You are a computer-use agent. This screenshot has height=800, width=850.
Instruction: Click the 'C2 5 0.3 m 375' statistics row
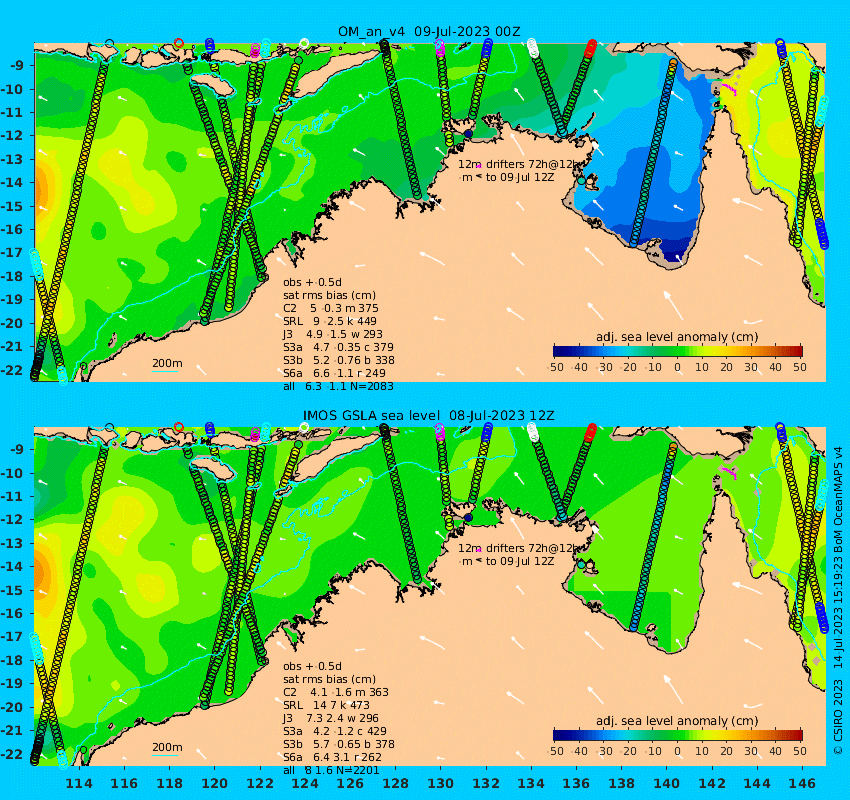click(x=331, y=308)
